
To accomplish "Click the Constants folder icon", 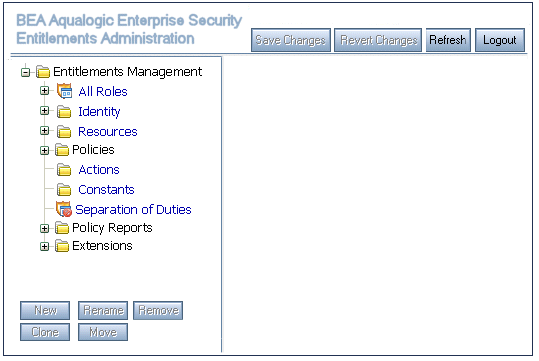I will point(64,190).
